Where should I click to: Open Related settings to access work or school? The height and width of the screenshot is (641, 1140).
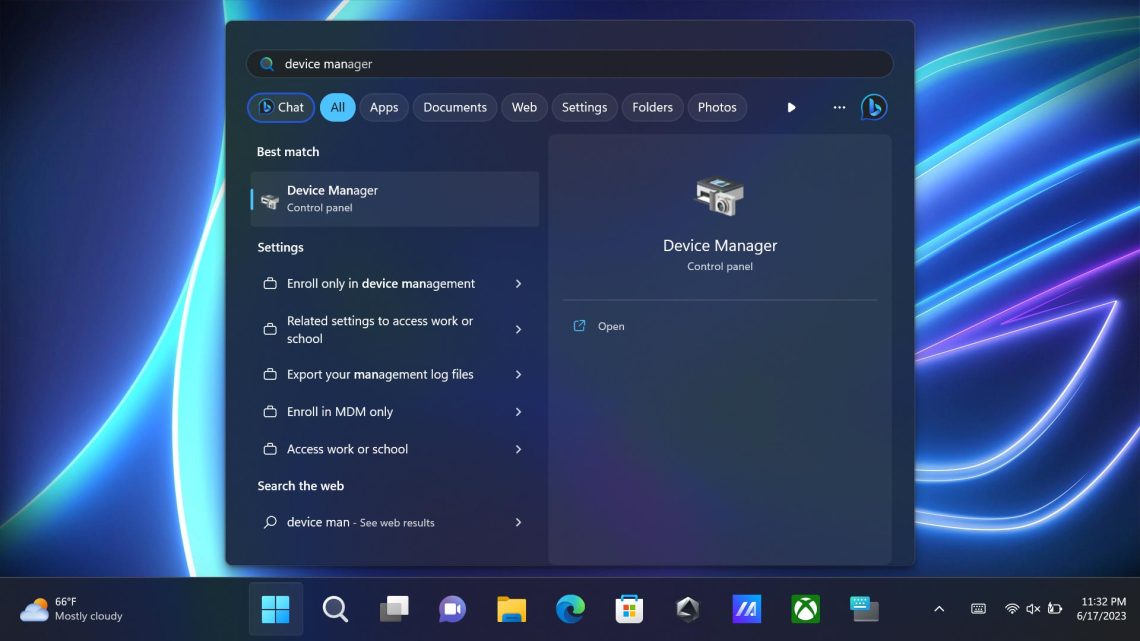(395, 329)
